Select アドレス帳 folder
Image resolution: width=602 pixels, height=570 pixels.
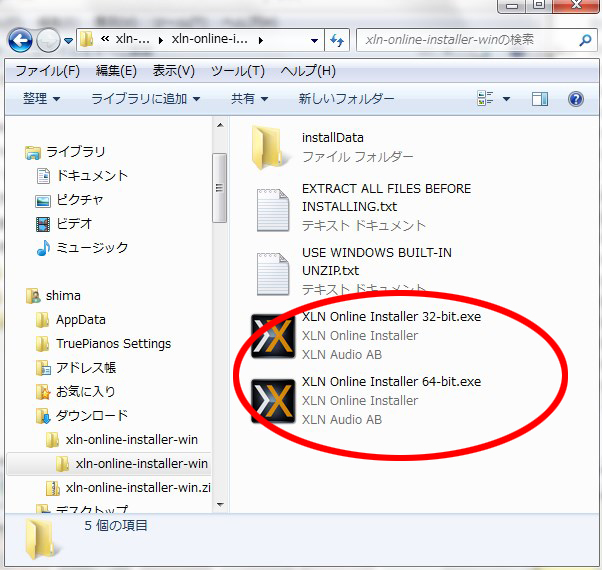(x=86, y=367)
